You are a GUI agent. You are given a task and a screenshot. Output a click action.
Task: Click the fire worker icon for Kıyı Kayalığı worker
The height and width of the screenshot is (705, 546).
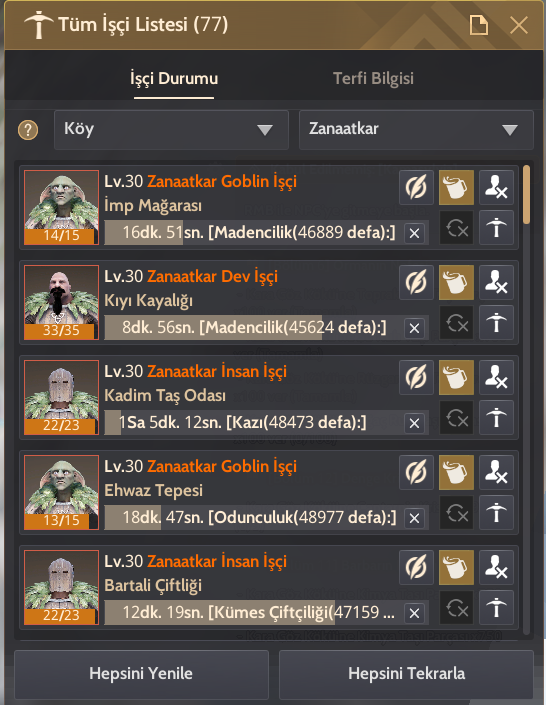tap(496, 282)
